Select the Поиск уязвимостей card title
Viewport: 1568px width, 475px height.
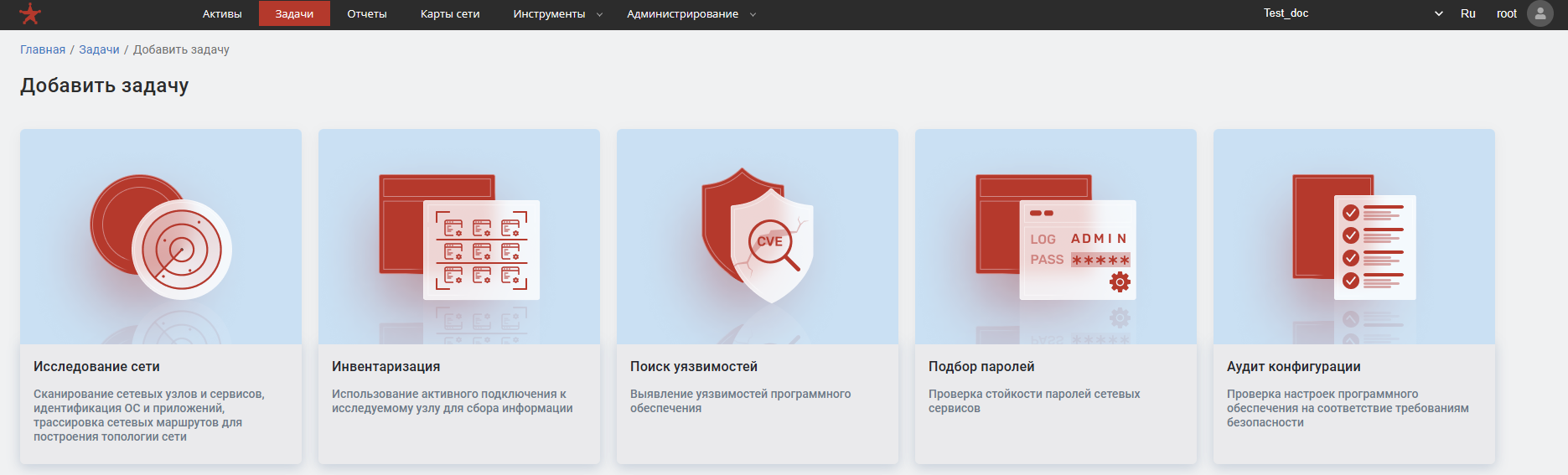tap(694, 366)
